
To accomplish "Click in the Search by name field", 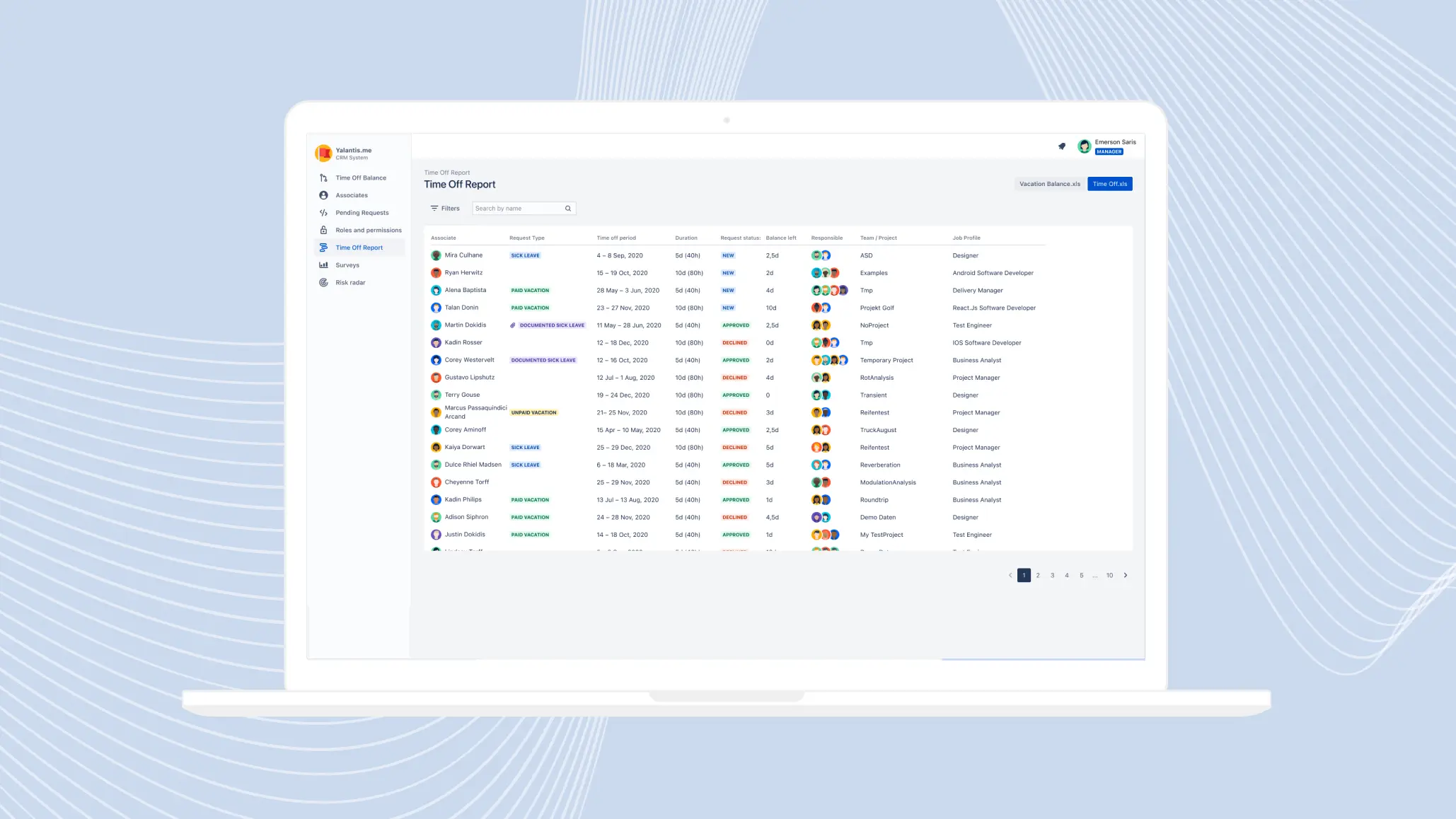I will click(x=516, y=209).
